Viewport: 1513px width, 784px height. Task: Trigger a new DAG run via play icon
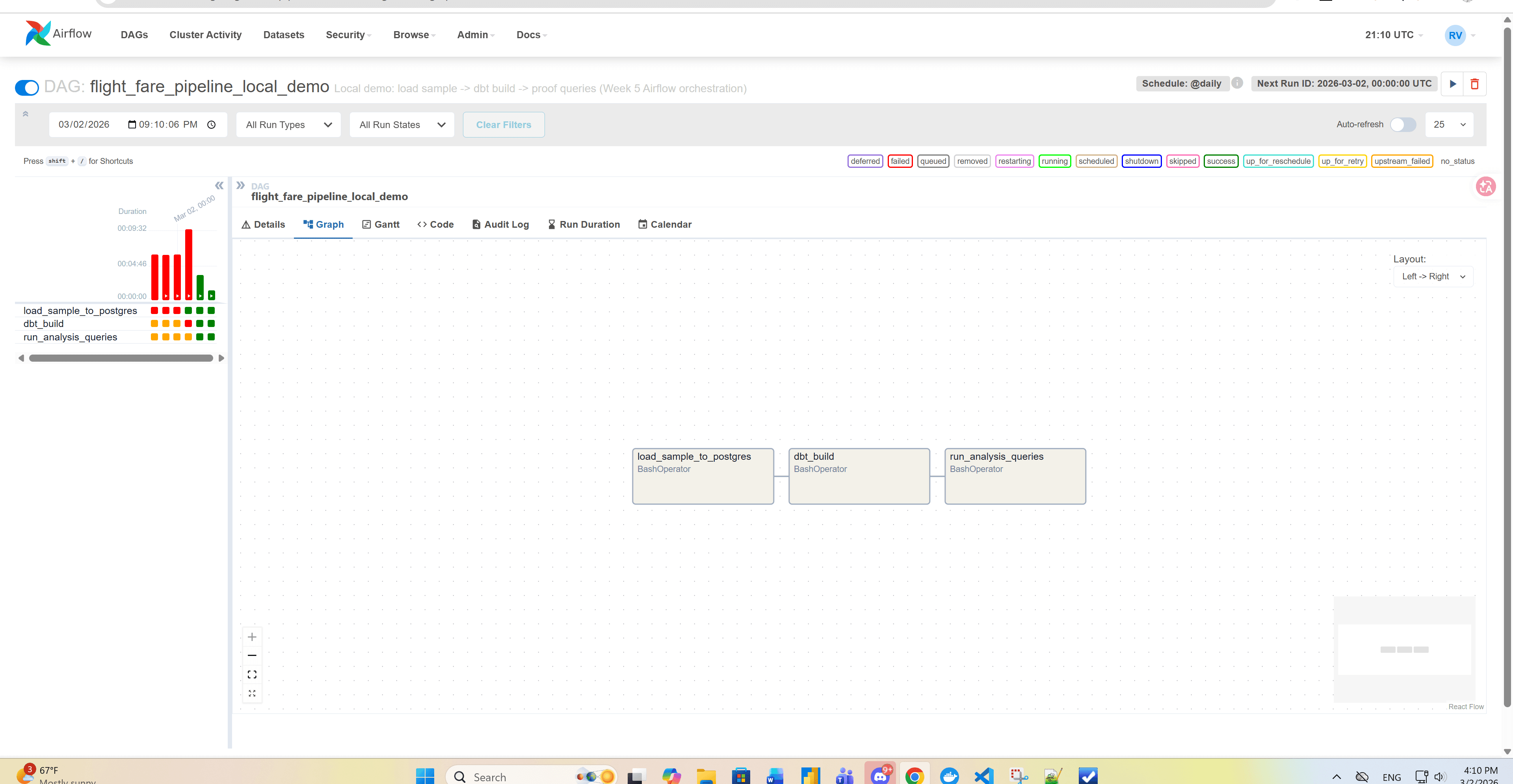click(1452, 84)
